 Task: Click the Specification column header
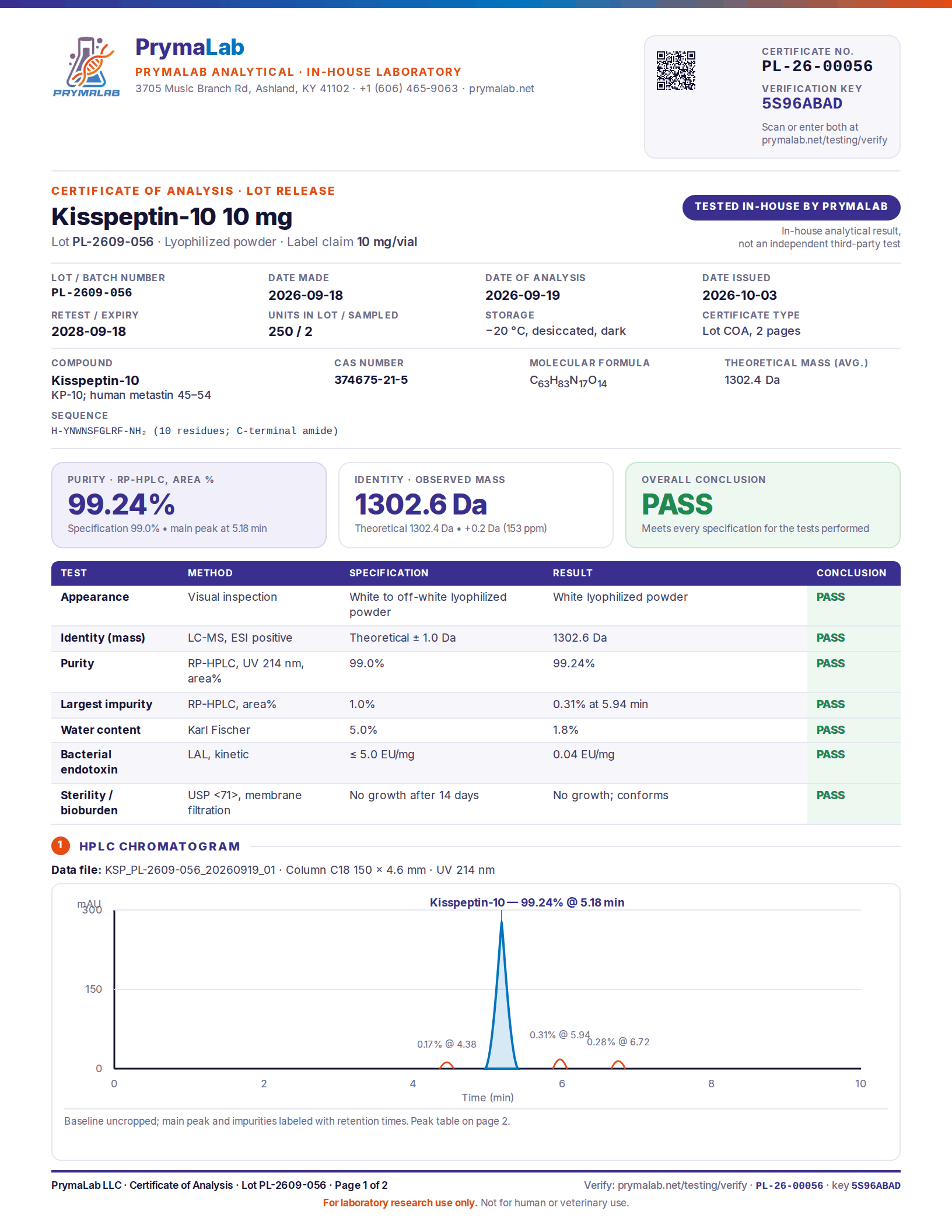tap(389, 573)
